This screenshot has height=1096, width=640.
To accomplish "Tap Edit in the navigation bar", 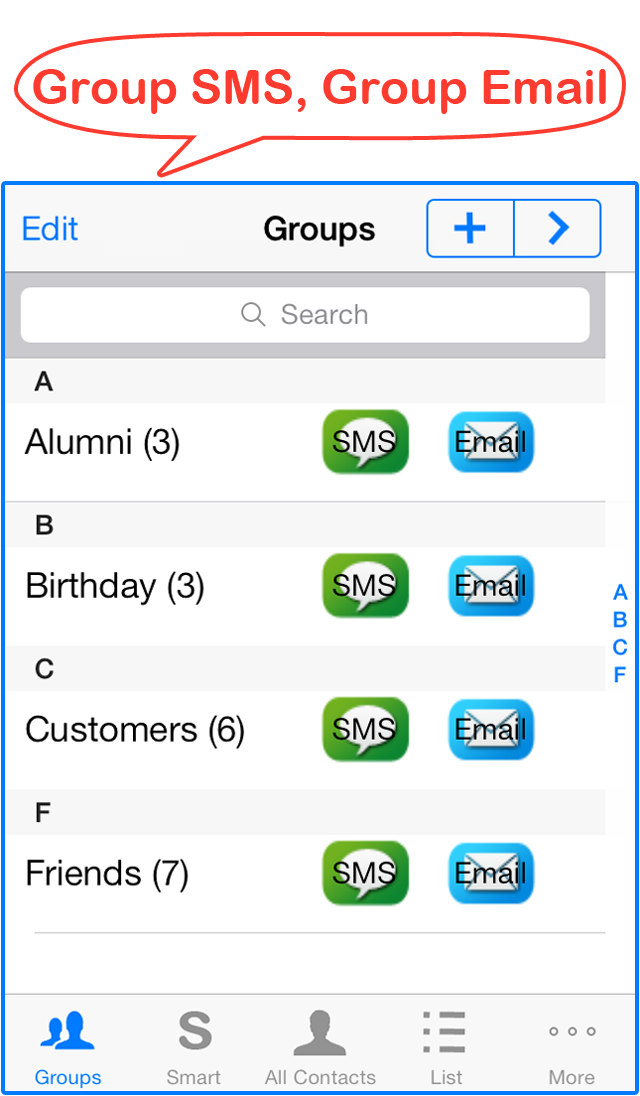I will (50, 229).
